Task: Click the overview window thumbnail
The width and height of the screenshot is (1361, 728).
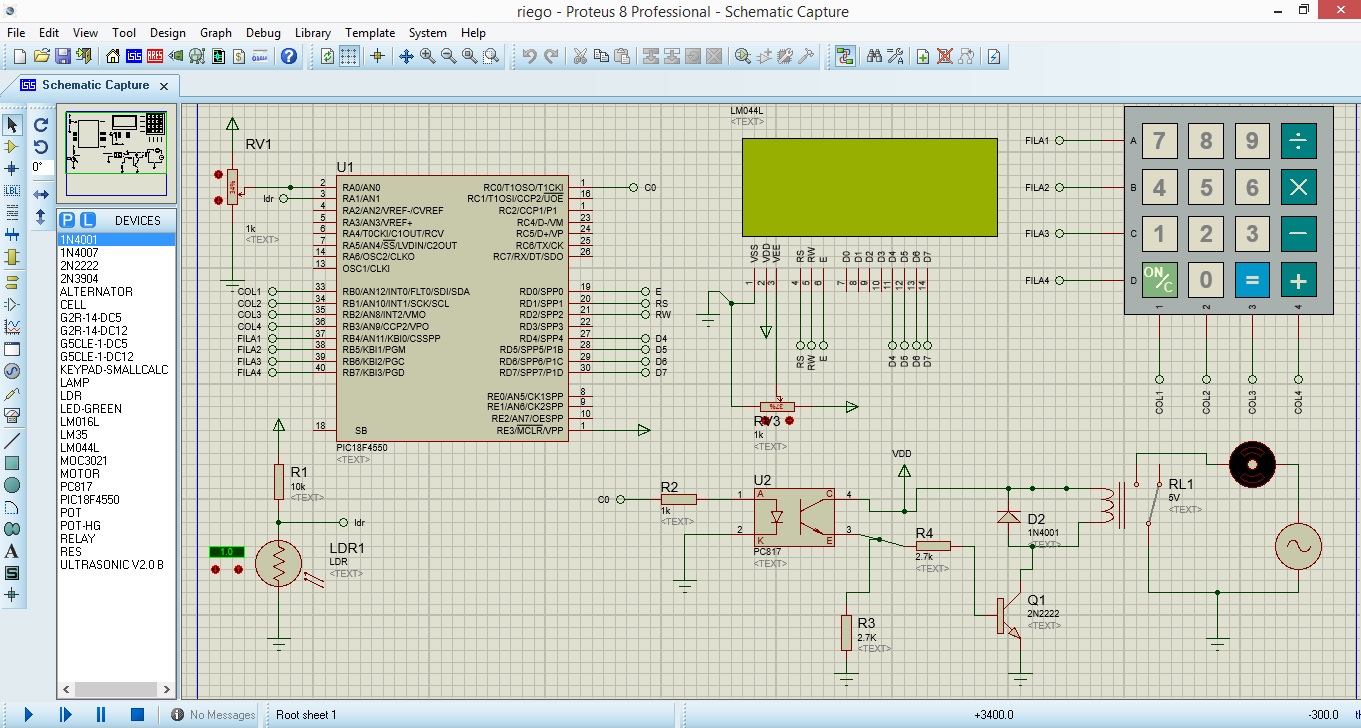Action: 116,154
